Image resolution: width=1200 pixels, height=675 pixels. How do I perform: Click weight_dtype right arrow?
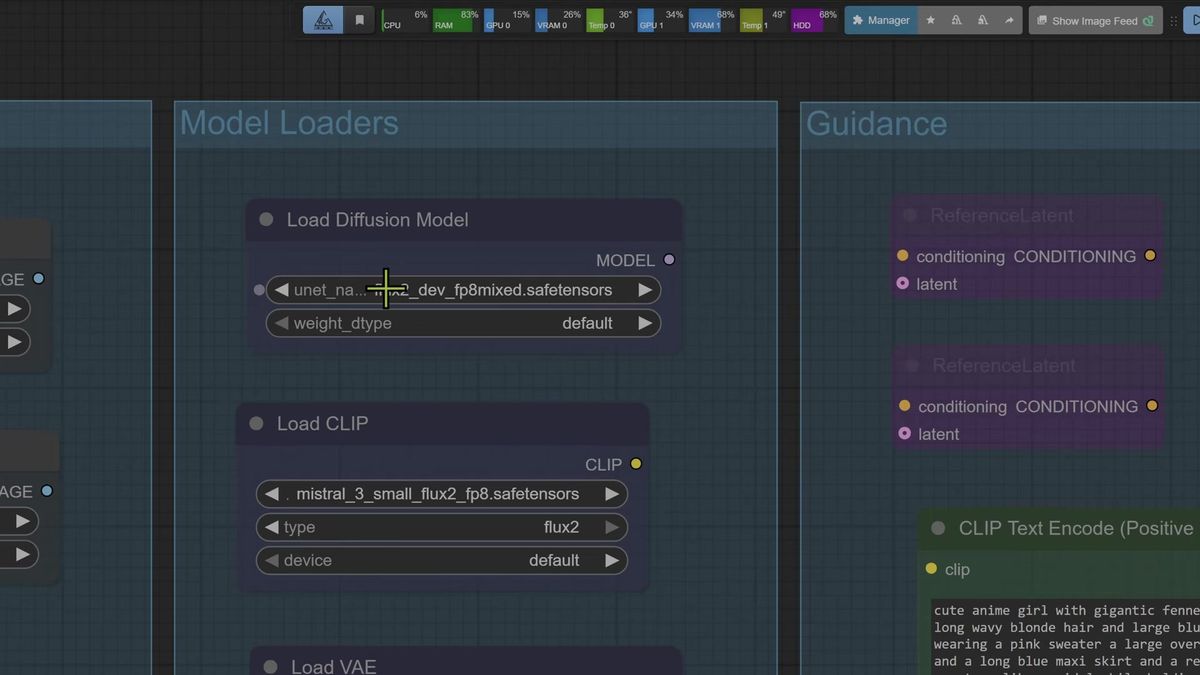pos(645,323)
